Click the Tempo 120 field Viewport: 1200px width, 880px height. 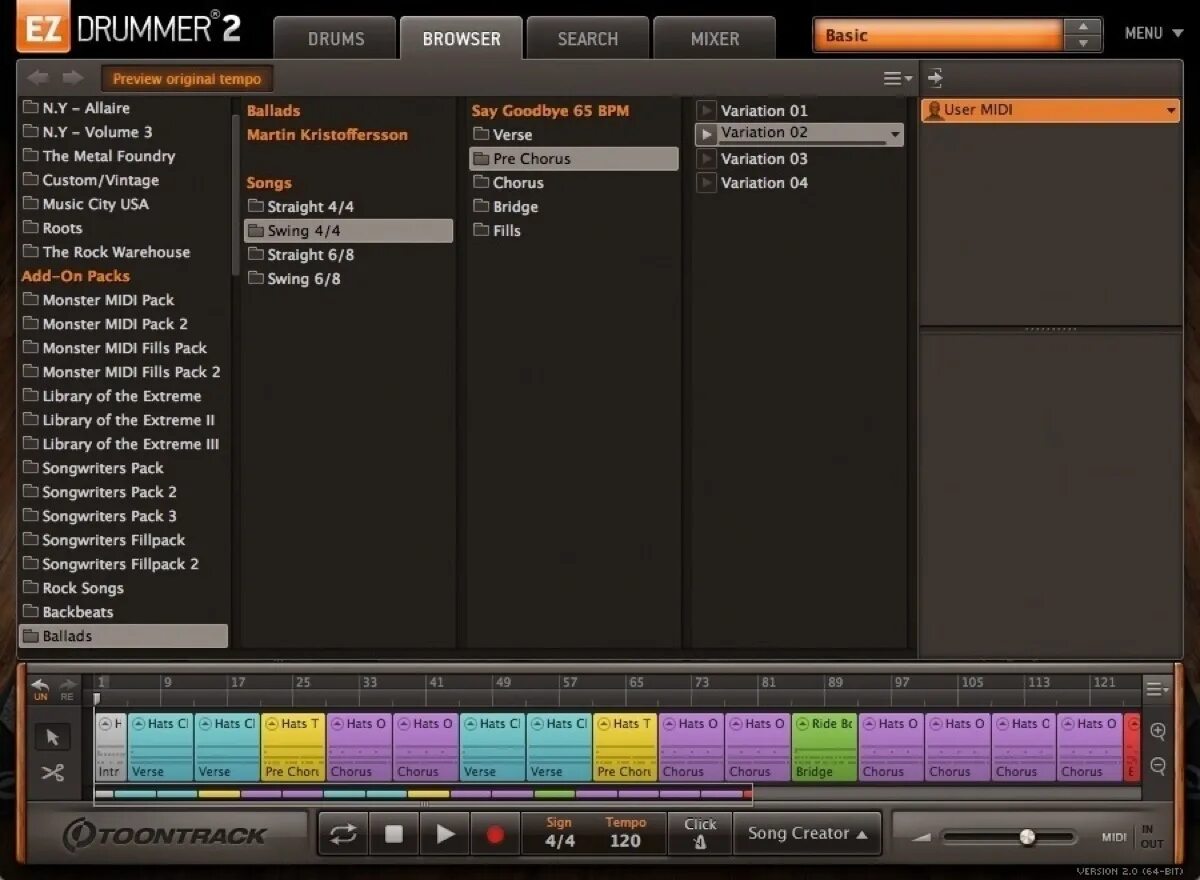625,833
